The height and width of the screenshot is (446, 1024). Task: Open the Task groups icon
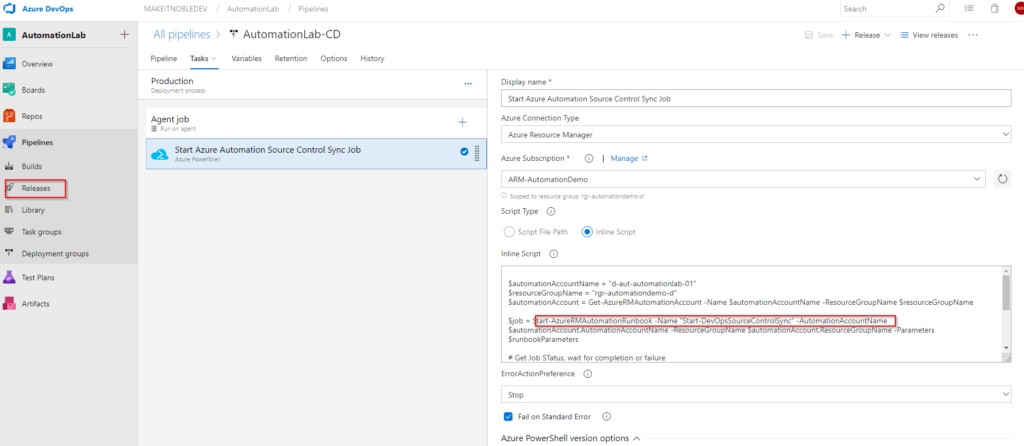[x=9, y=232]
